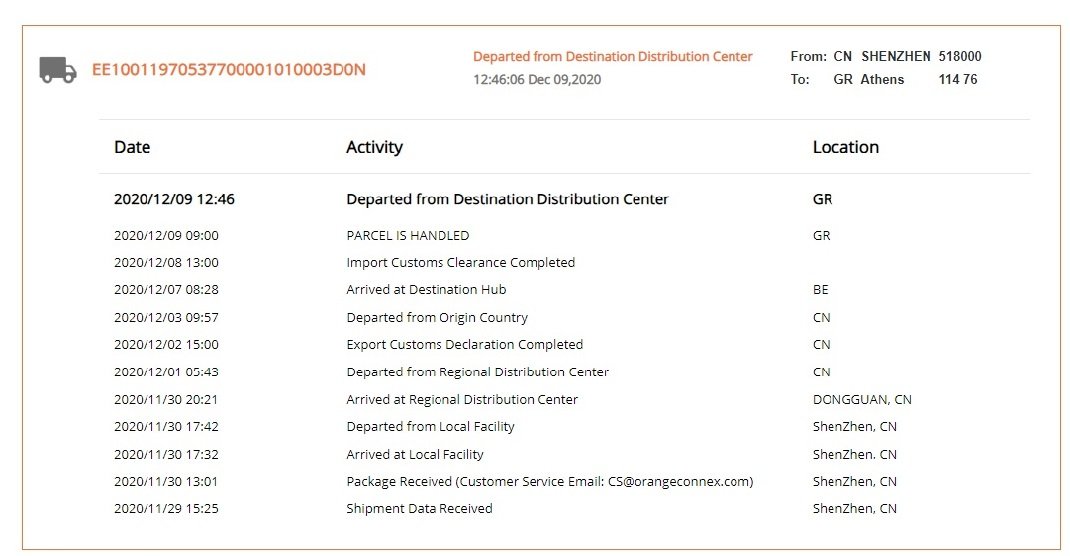Click the Package Received customer service email entry
This screenshot has width=1070, height=556.
coord(549,482)
